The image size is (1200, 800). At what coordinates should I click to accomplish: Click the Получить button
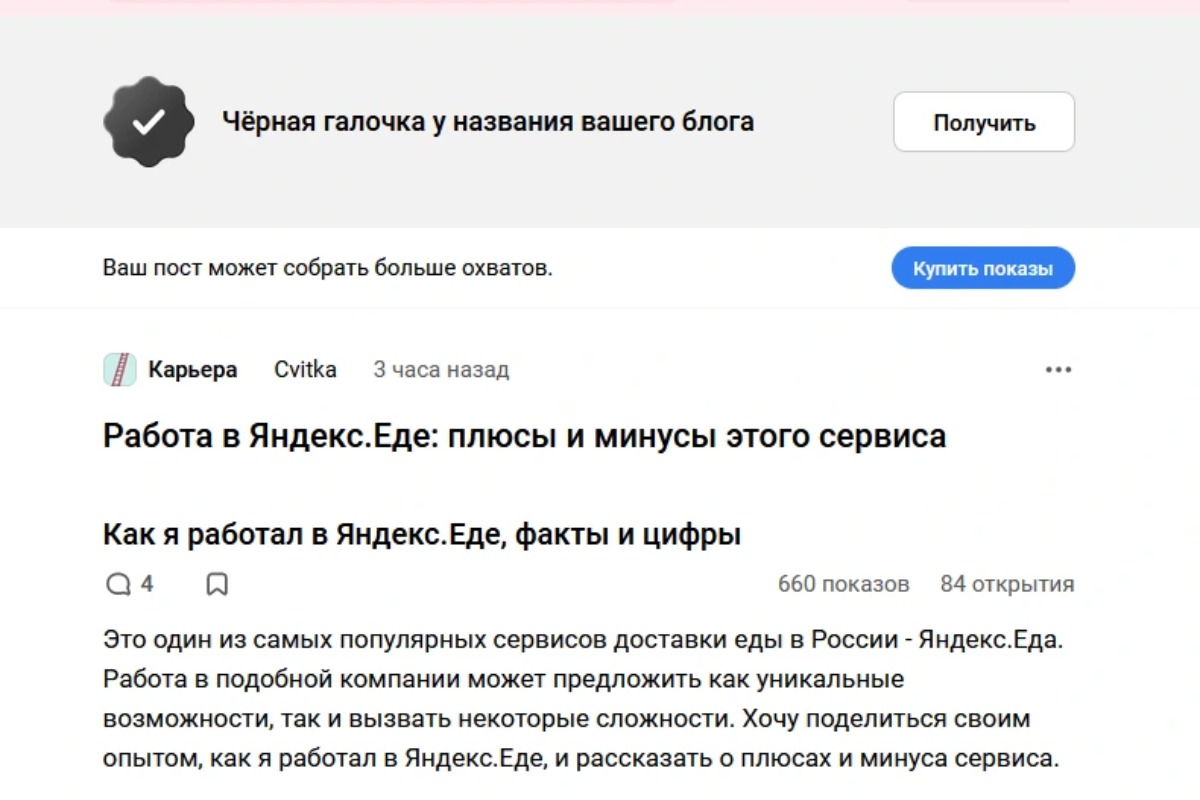pyautogui.click(x=984, y=122)
